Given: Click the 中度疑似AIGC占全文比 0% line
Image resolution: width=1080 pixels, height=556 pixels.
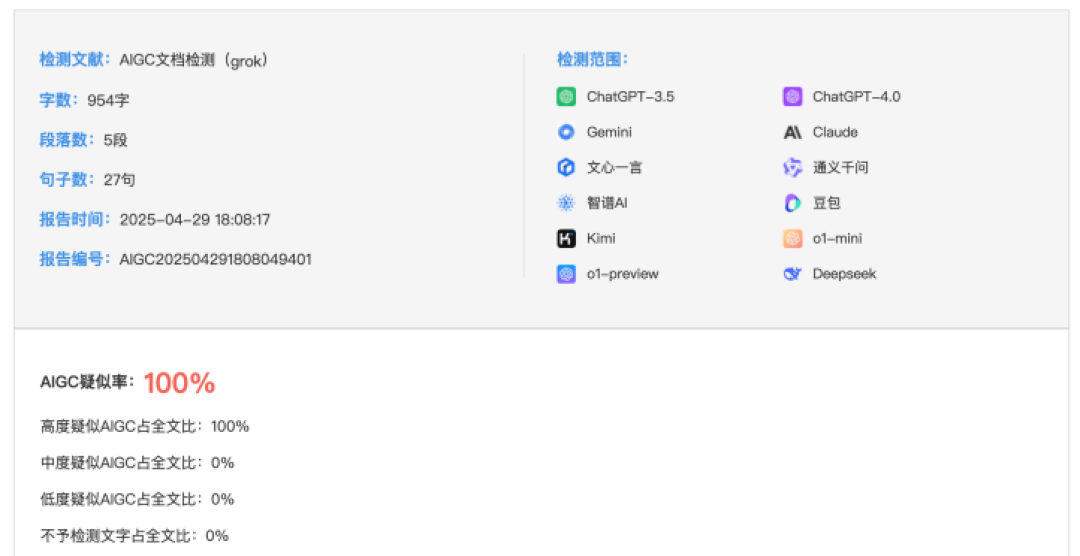Looking at the screenshot, I should pyautogui.click(x=137, y=462).
